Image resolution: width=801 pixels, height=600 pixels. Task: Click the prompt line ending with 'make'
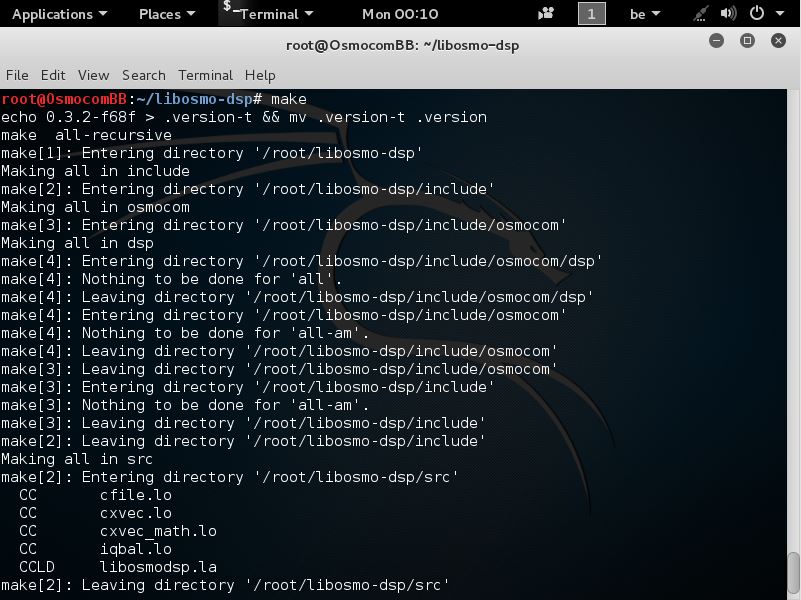154,99
